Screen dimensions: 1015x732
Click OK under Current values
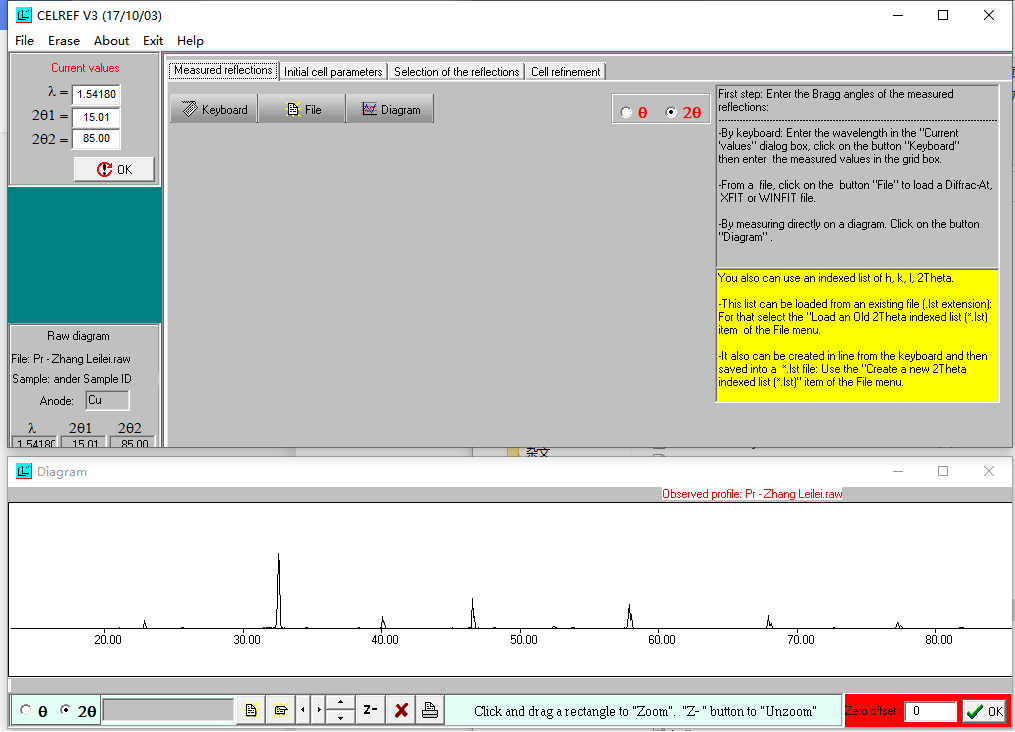pyautogui.click(x=114, y=169)
